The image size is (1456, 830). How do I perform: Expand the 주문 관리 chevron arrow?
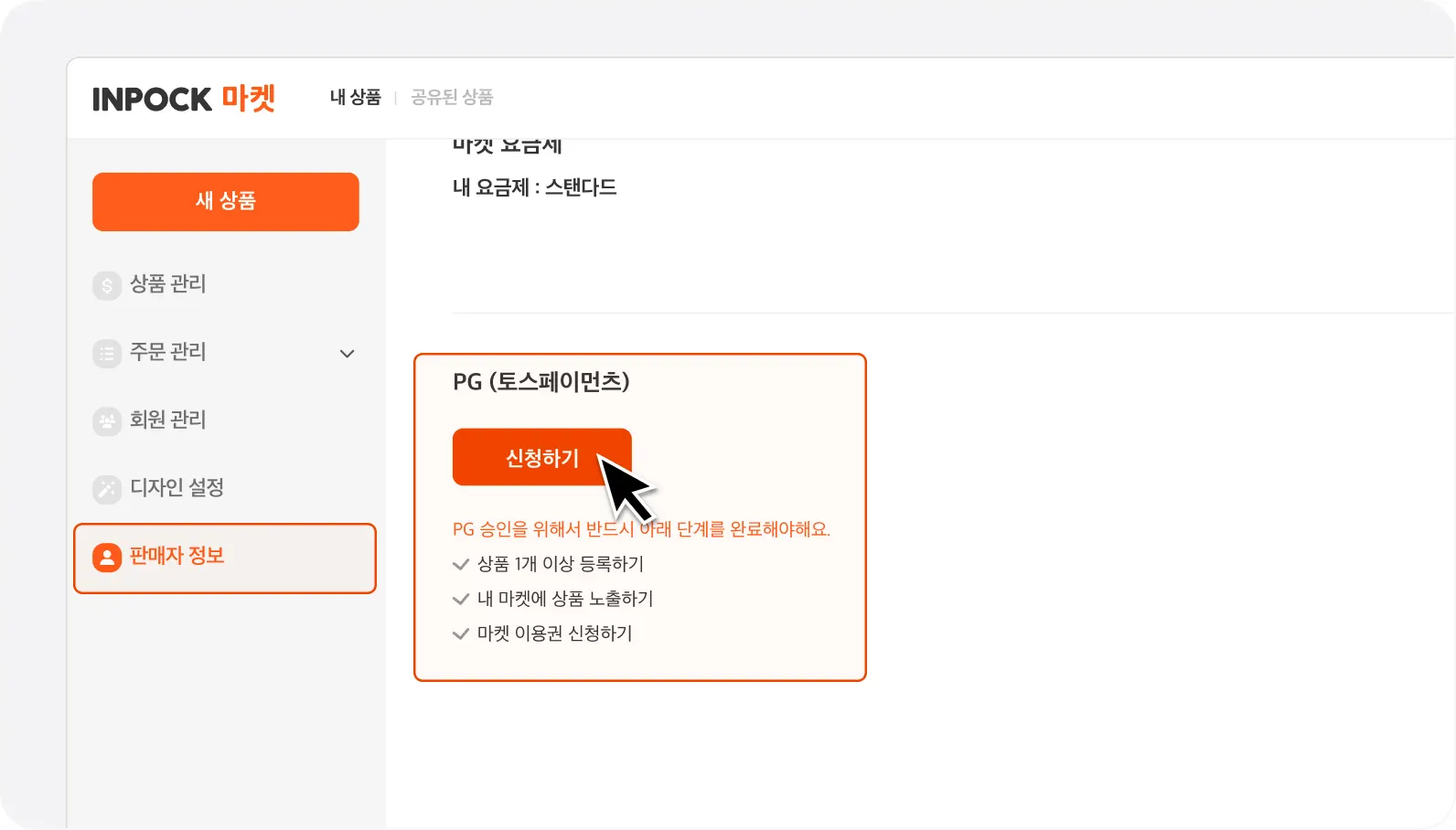[347, 354]
